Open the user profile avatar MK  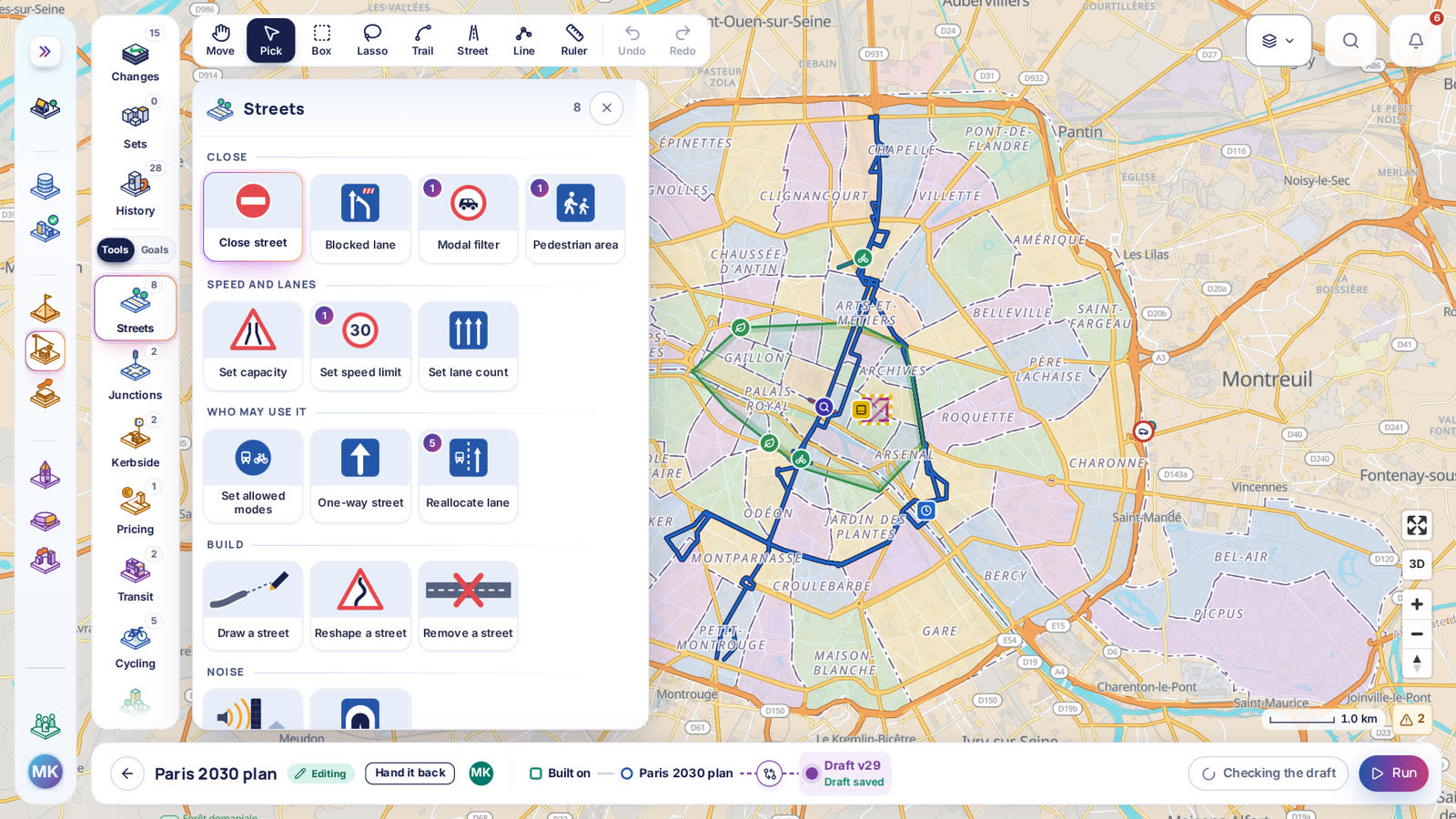pyautogui.click(x=45, y=773)
